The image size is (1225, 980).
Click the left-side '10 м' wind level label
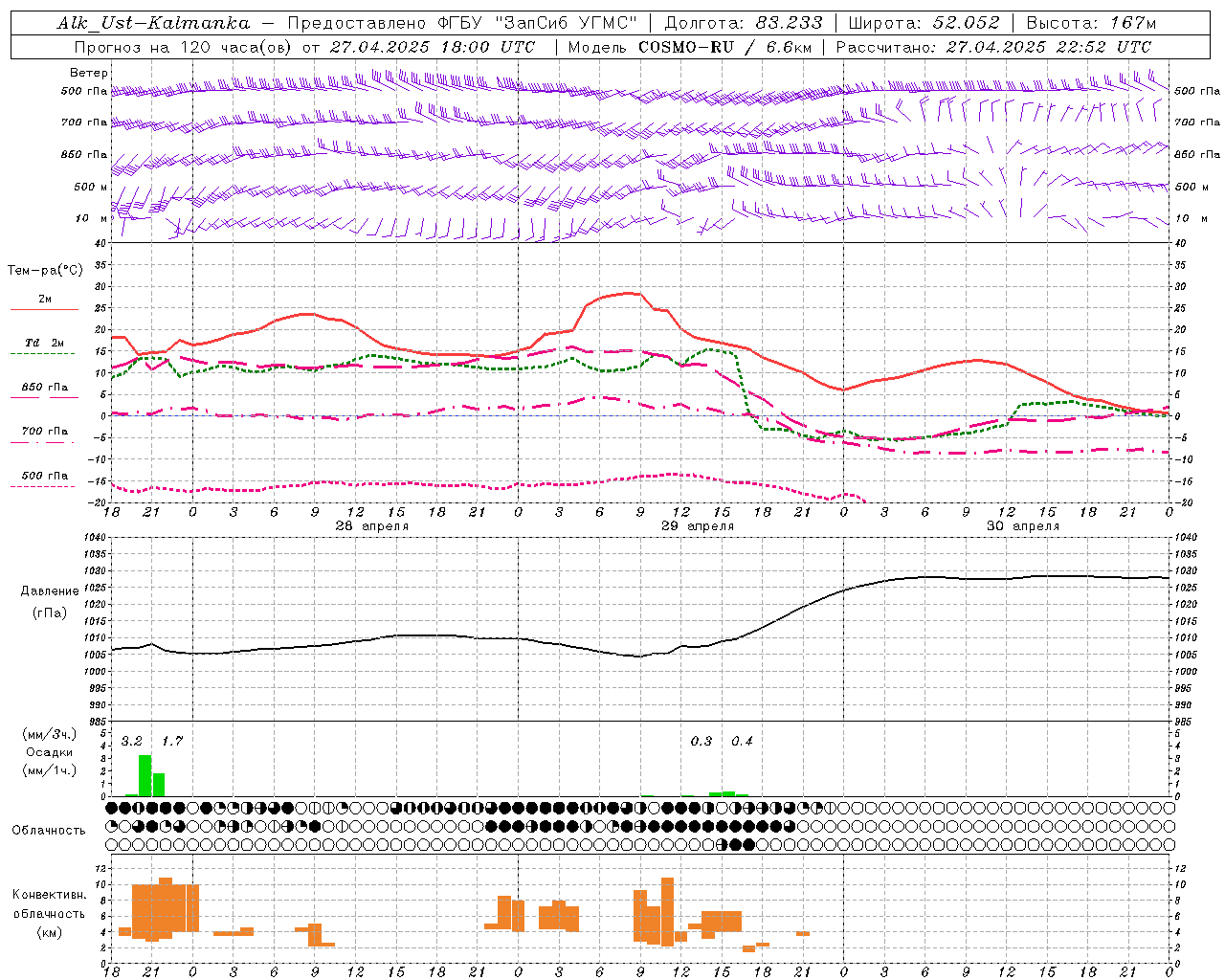click(x=91, y=218)
